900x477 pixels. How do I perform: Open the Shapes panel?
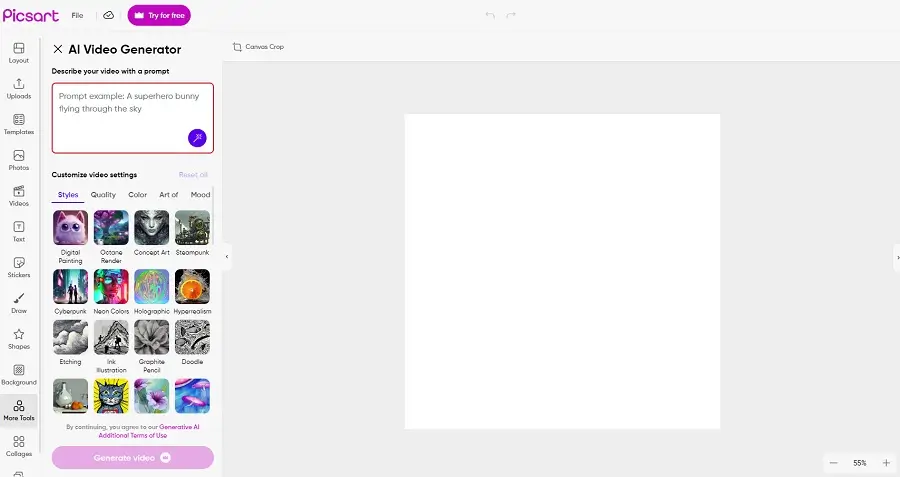[x=19, y=339]
